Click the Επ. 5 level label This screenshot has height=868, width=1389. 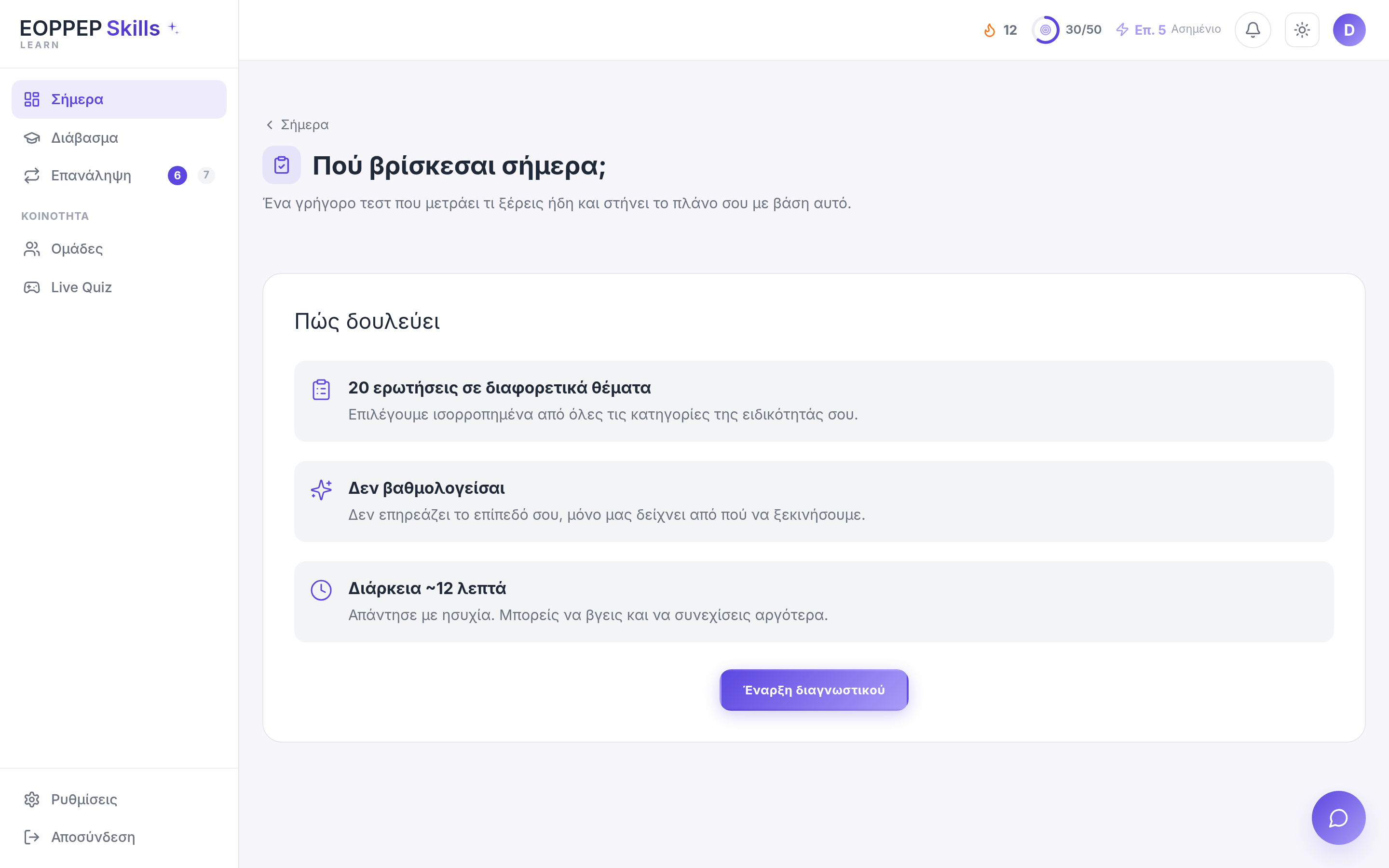pos(1150,30)
